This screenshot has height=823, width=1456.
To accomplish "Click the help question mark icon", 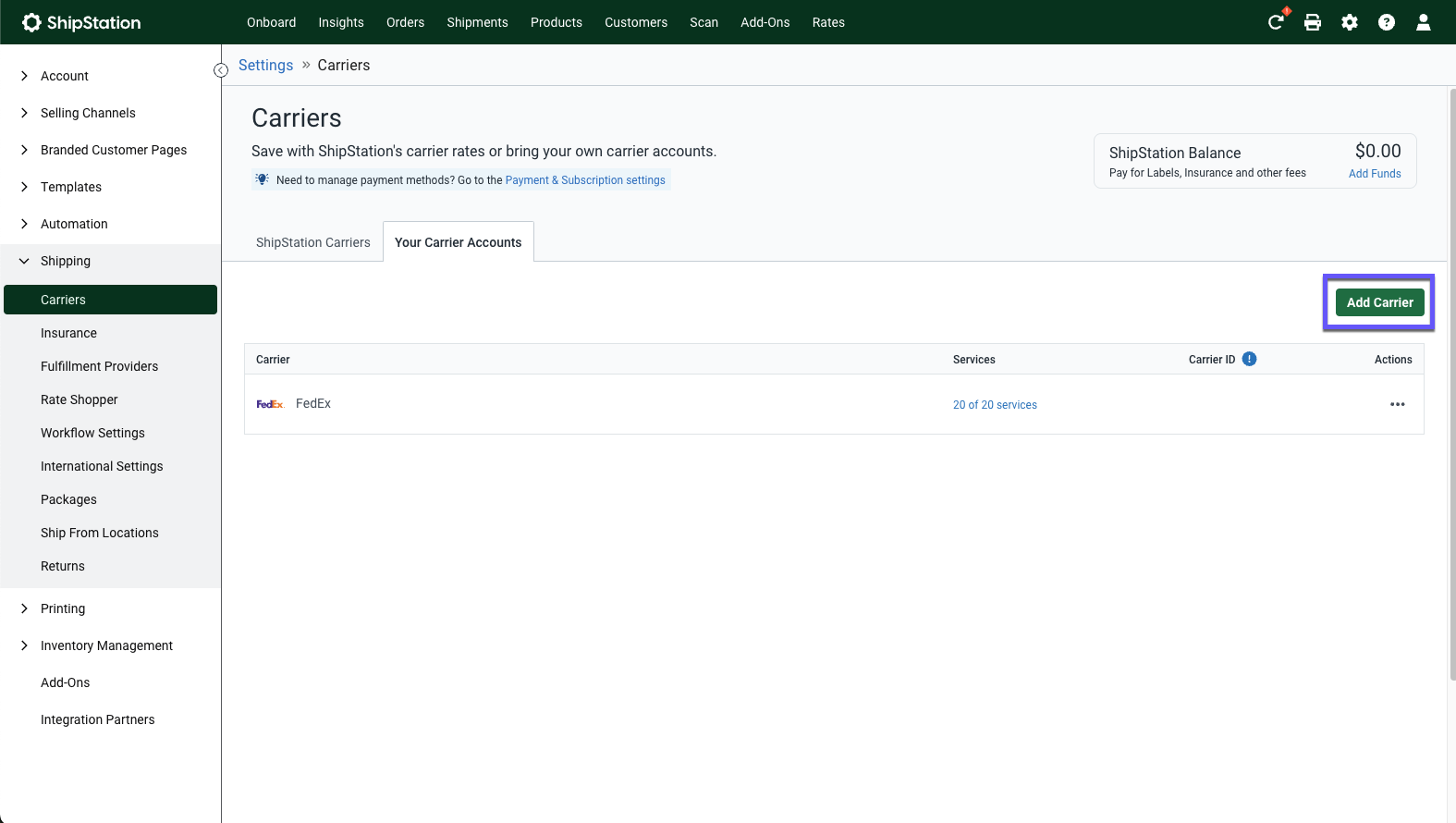I will tap(1387, 22).
